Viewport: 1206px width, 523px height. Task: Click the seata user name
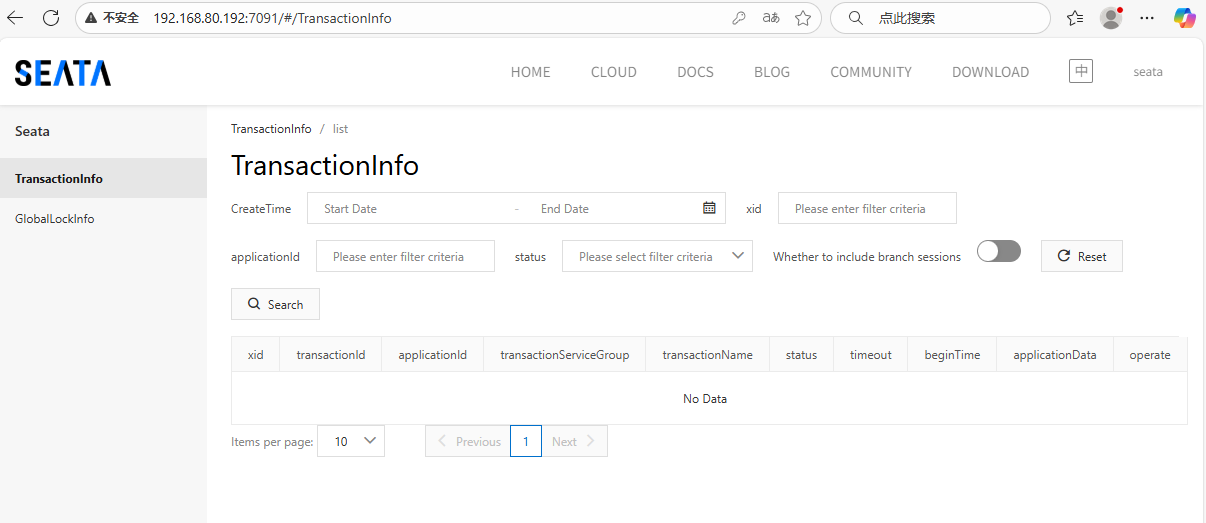(1148, 72)
